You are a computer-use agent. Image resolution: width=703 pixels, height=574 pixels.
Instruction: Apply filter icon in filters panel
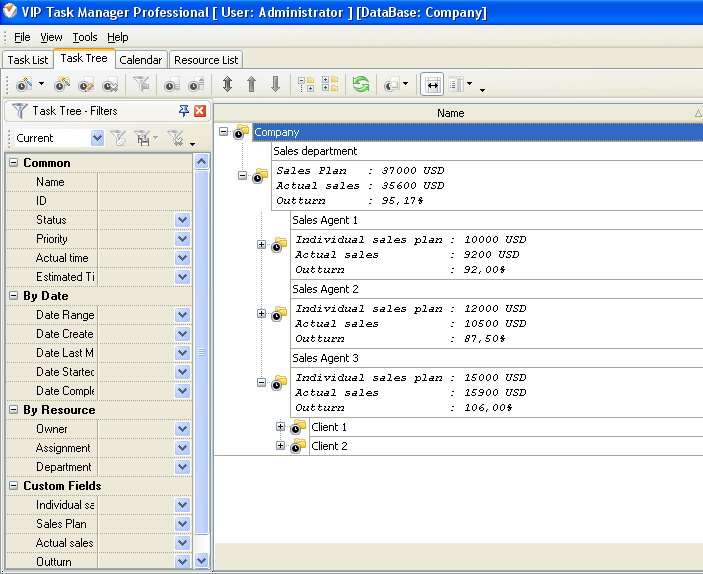(x=118, y=138)
